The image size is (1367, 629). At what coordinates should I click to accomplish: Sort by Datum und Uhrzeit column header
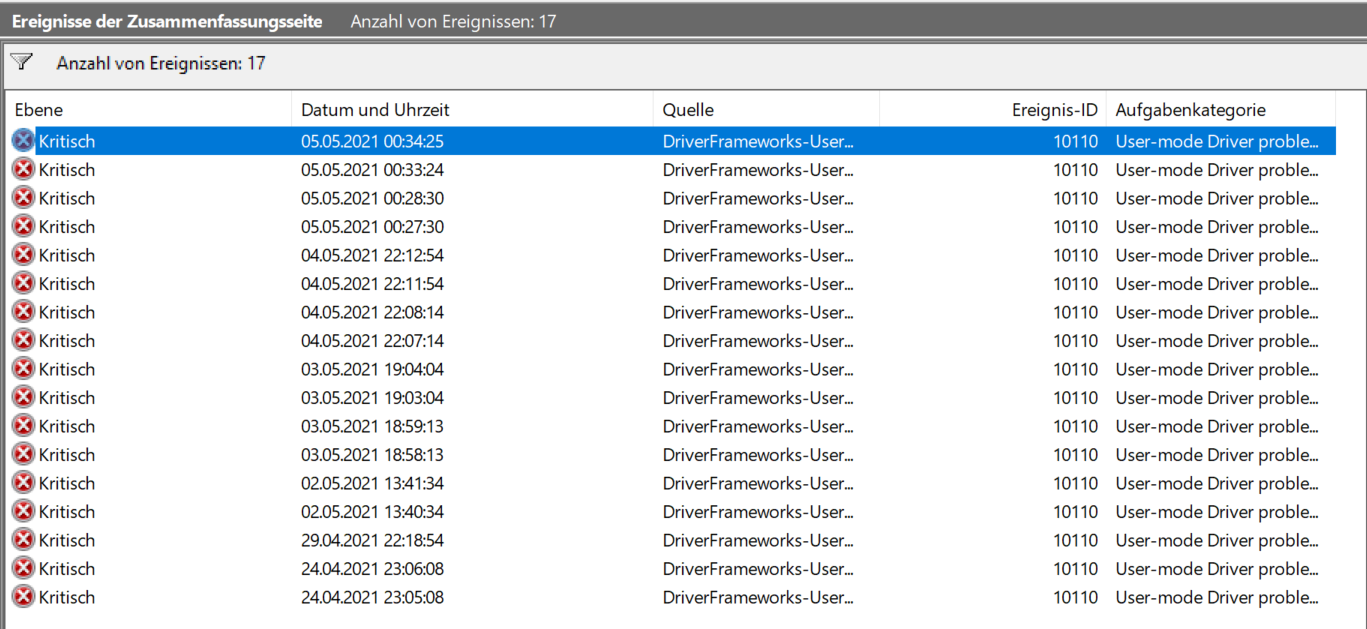472,110
